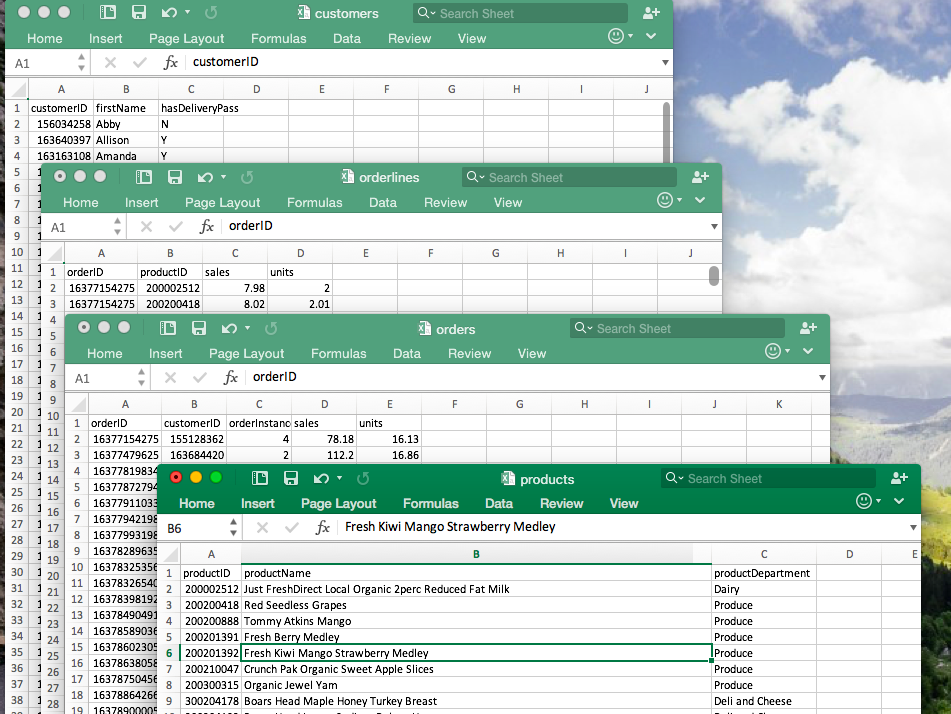The image size is (951, 714).
Task: Open the smiley feedback icon in products window
Action: point(864,502)
